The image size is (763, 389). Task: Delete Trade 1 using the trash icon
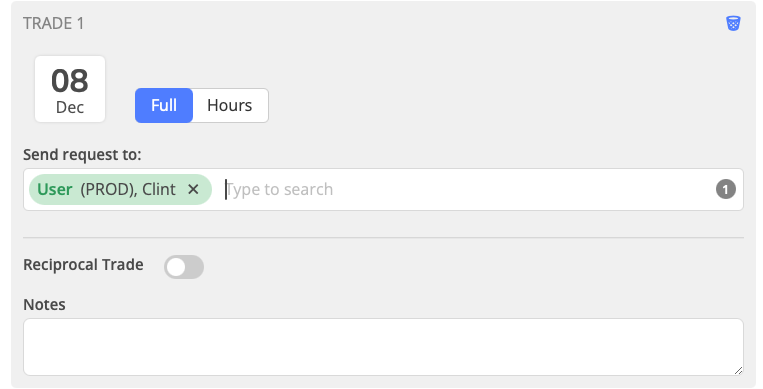(733, 23)
